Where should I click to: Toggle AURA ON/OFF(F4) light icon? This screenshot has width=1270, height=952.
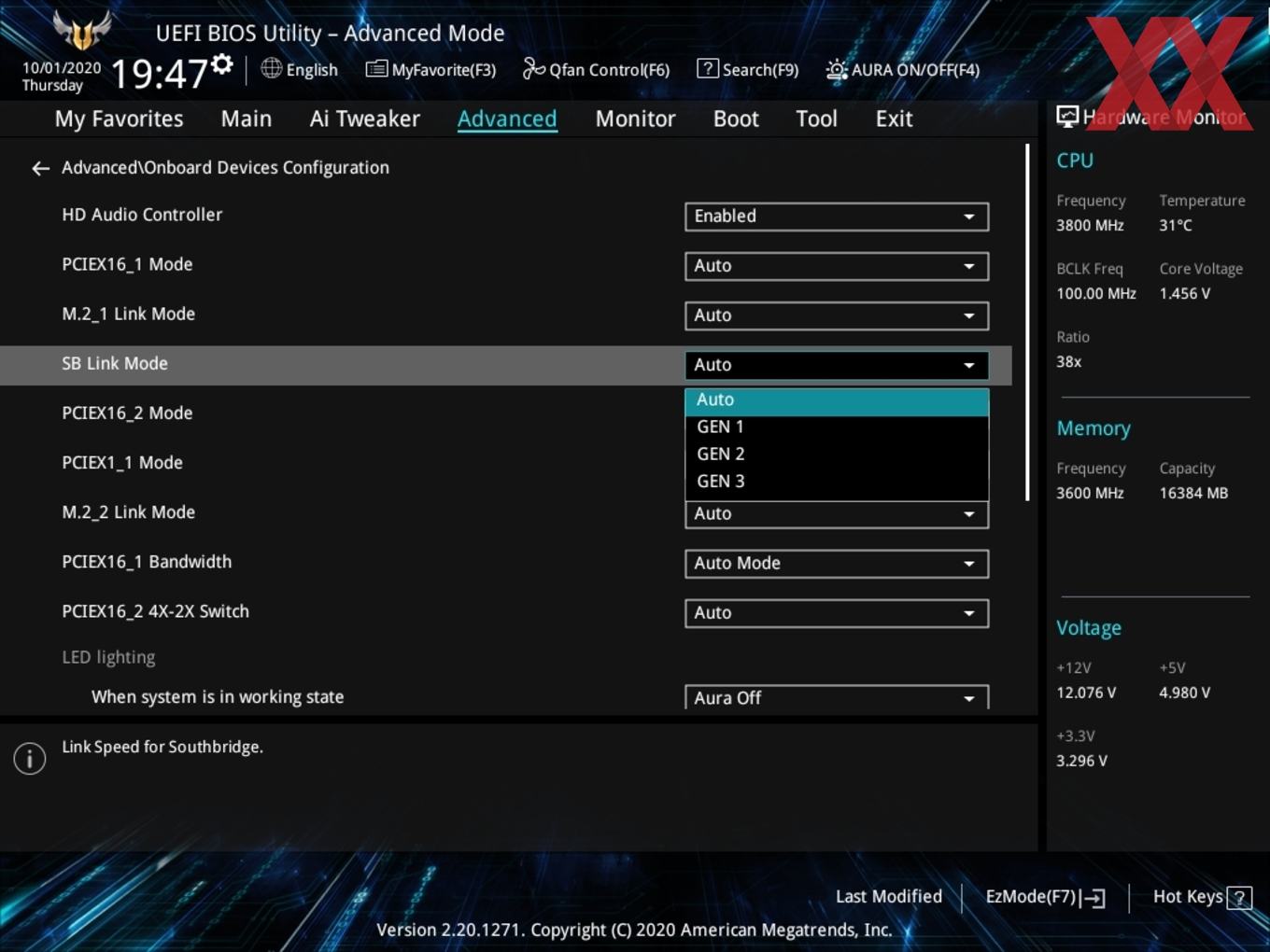[x=837, y=69]
